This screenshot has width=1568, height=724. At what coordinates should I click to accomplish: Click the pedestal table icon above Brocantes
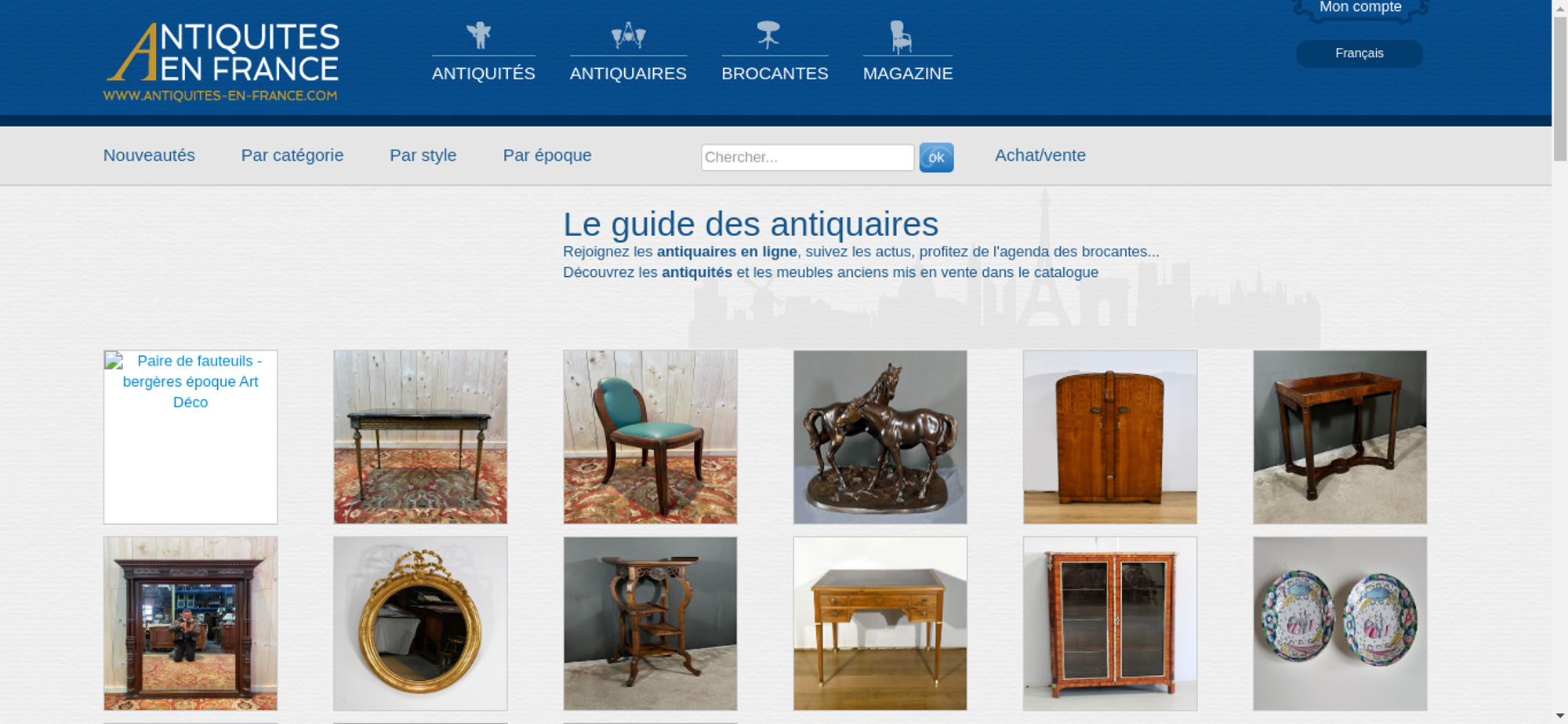[x=768, y=35]
